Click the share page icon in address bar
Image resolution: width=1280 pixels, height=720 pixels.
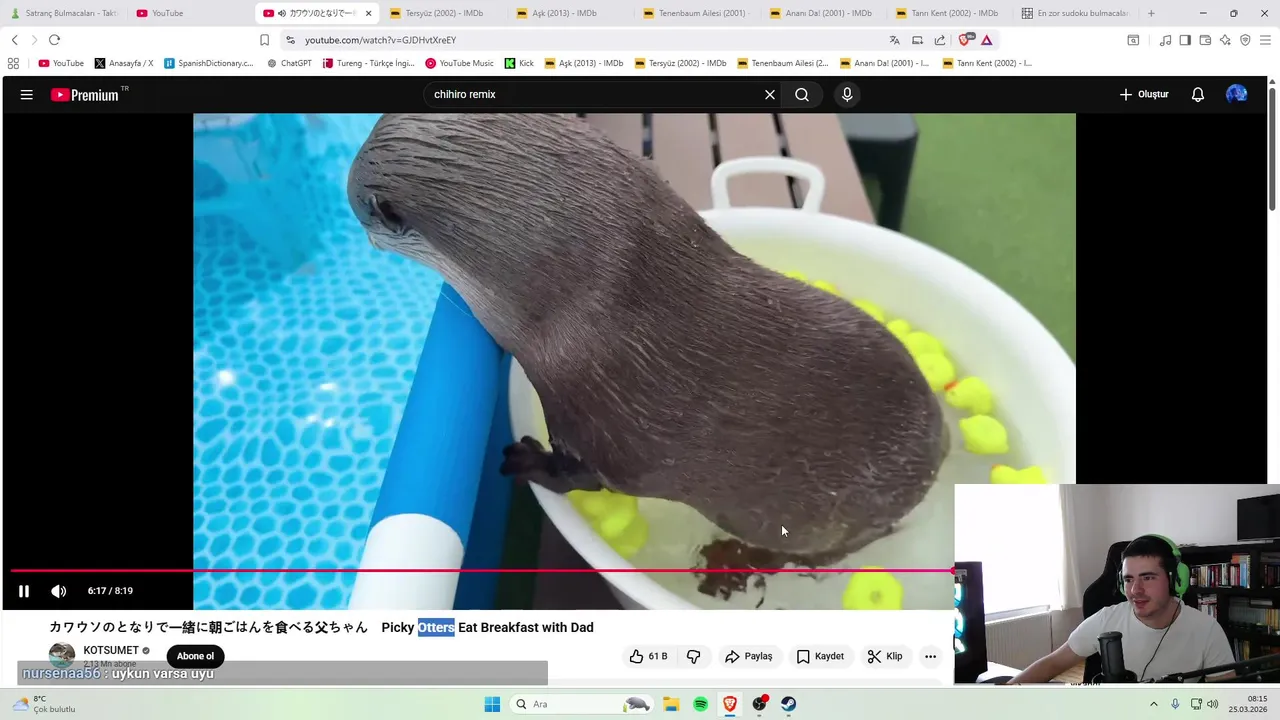point(940,40)
